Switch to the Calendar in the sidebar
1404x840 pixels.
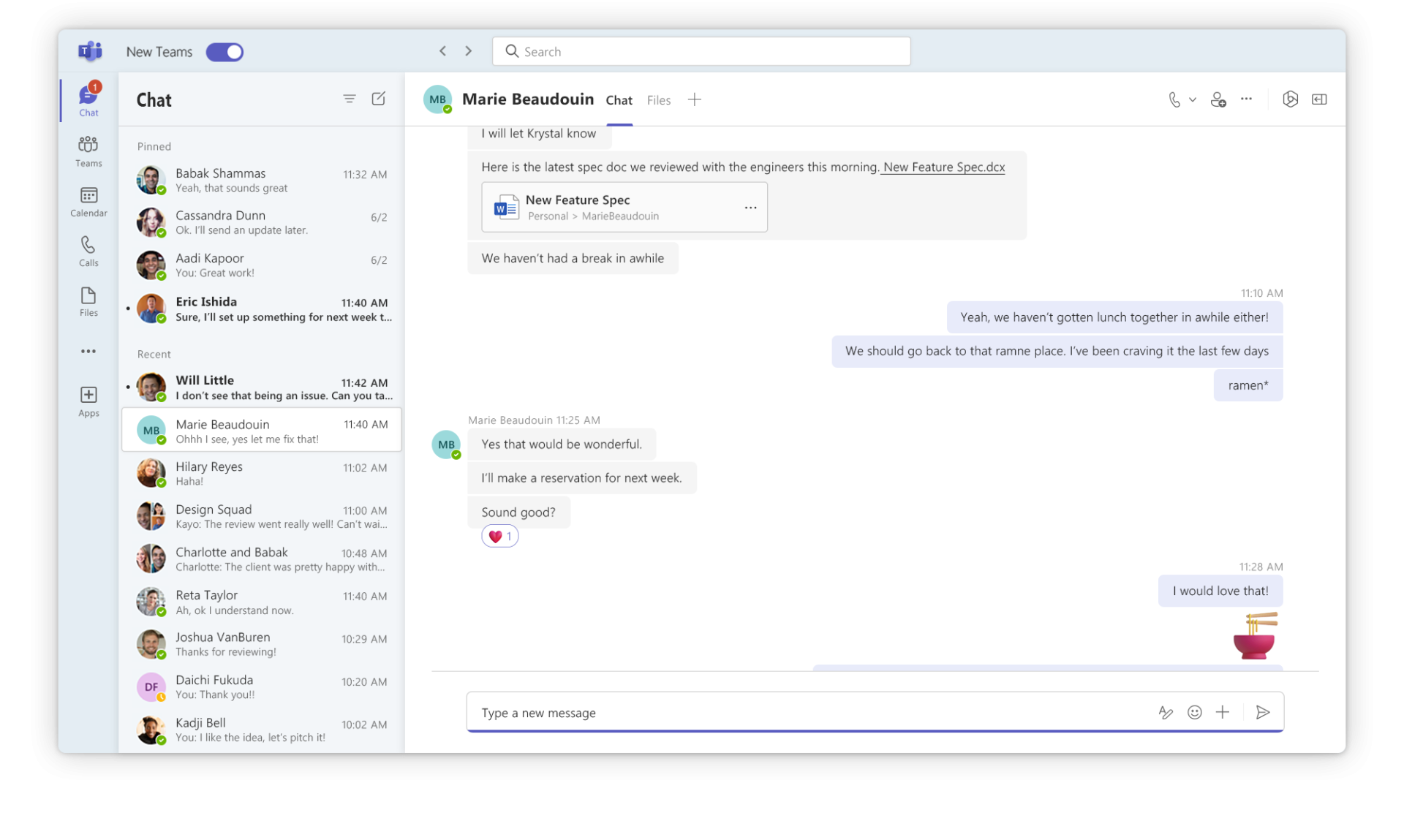coord(88,202)
